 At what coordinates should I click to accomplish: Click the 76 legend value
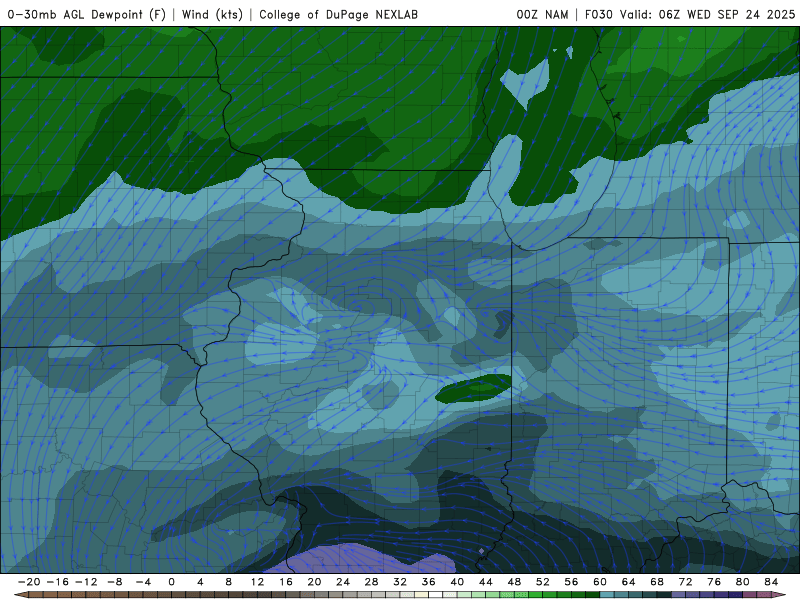point(714,582)
